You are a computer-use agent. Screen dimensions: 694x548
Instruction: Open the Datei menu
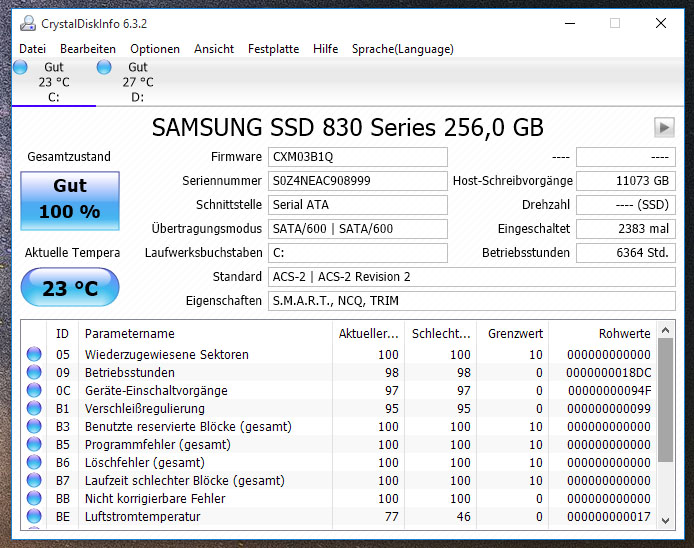(32, 49)
